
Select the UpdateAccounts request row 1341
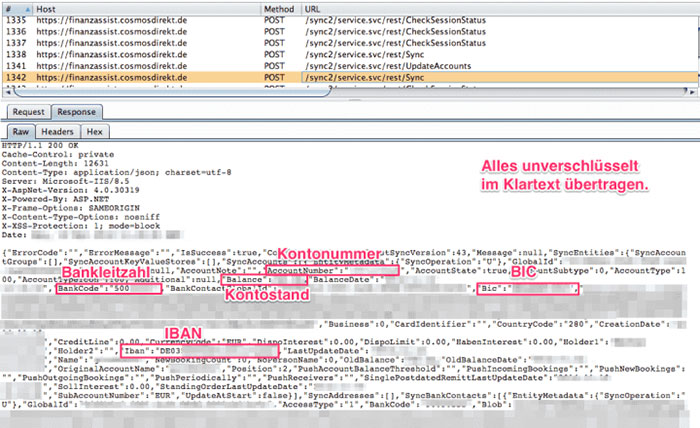350,66
